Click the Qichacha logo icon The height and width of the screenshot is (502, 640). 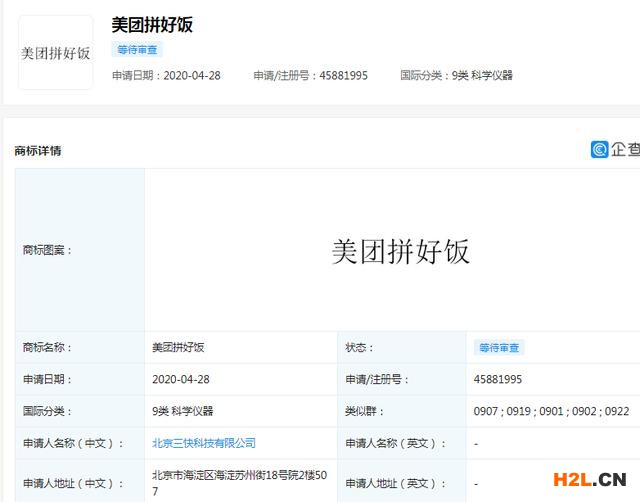[x=600, y=150]
